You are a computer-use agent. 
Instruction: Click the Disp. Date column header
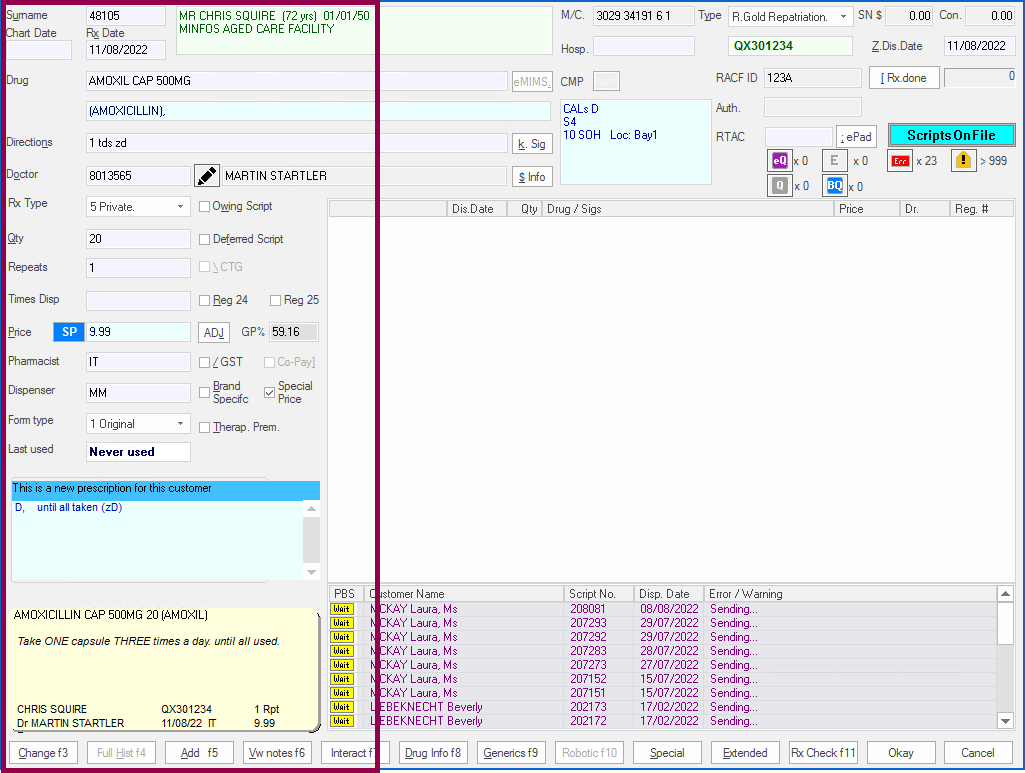click(669, 594)
